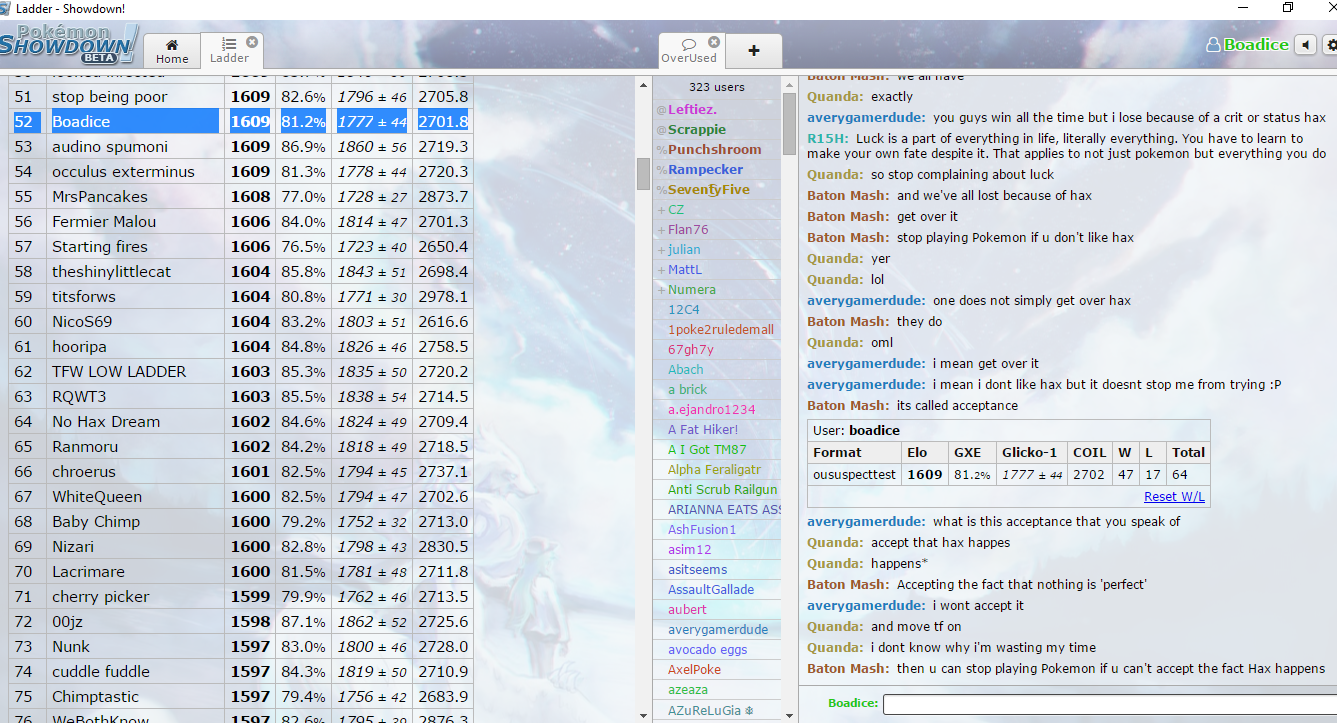Click MrsPancakes in the ladder list
Screen dimensions: 1337x723
(100, 196)
